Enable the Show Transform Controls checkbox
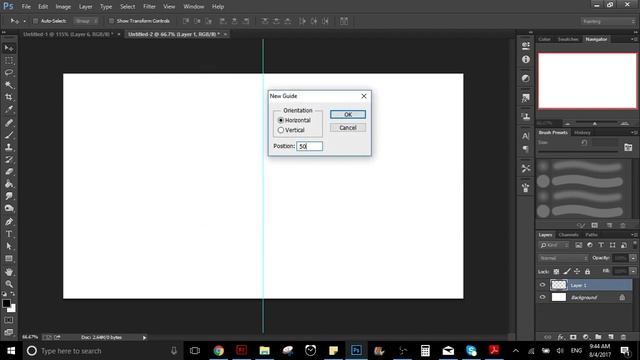 pyautogui.click(x=111, y=21)
